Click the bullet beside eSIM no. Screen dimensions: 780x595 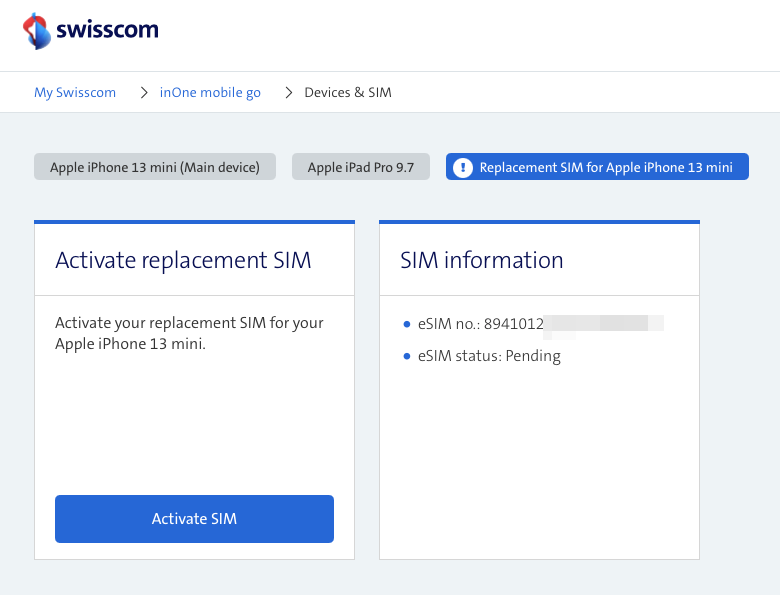(x=407, y=324)
